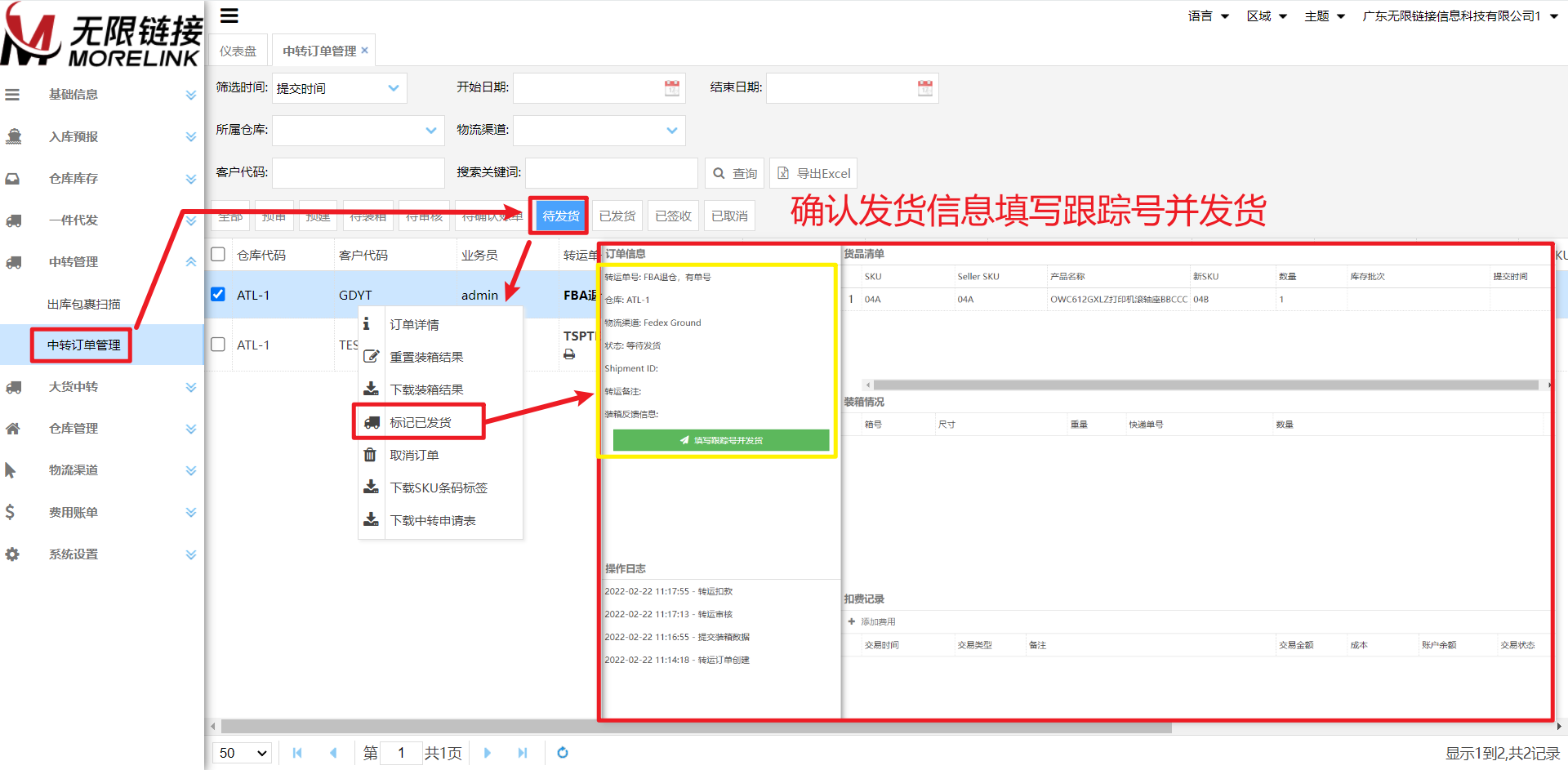
Task: Switch to the 待发货 status tab
Action: [x=560, y=216]
